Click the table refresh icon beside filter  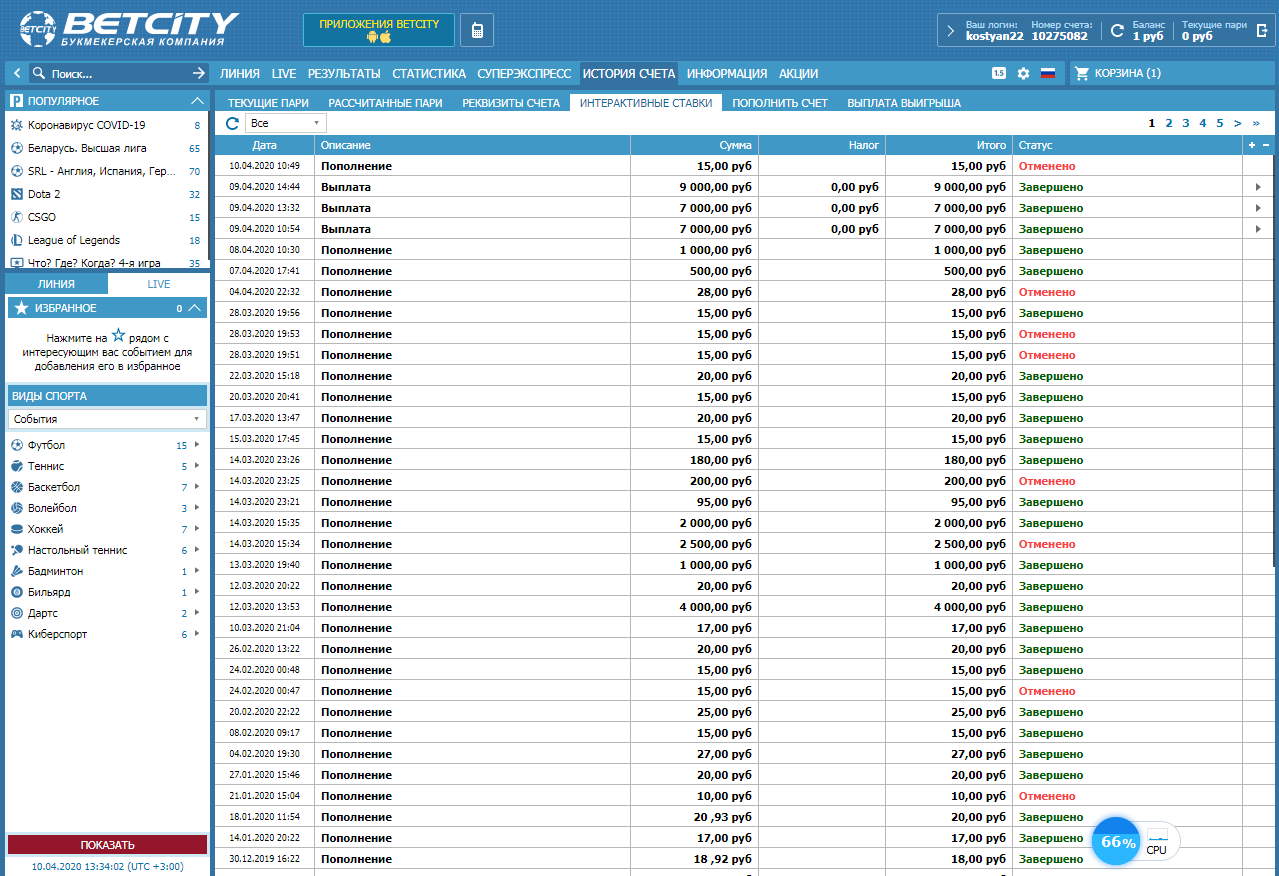click(232, 123)
